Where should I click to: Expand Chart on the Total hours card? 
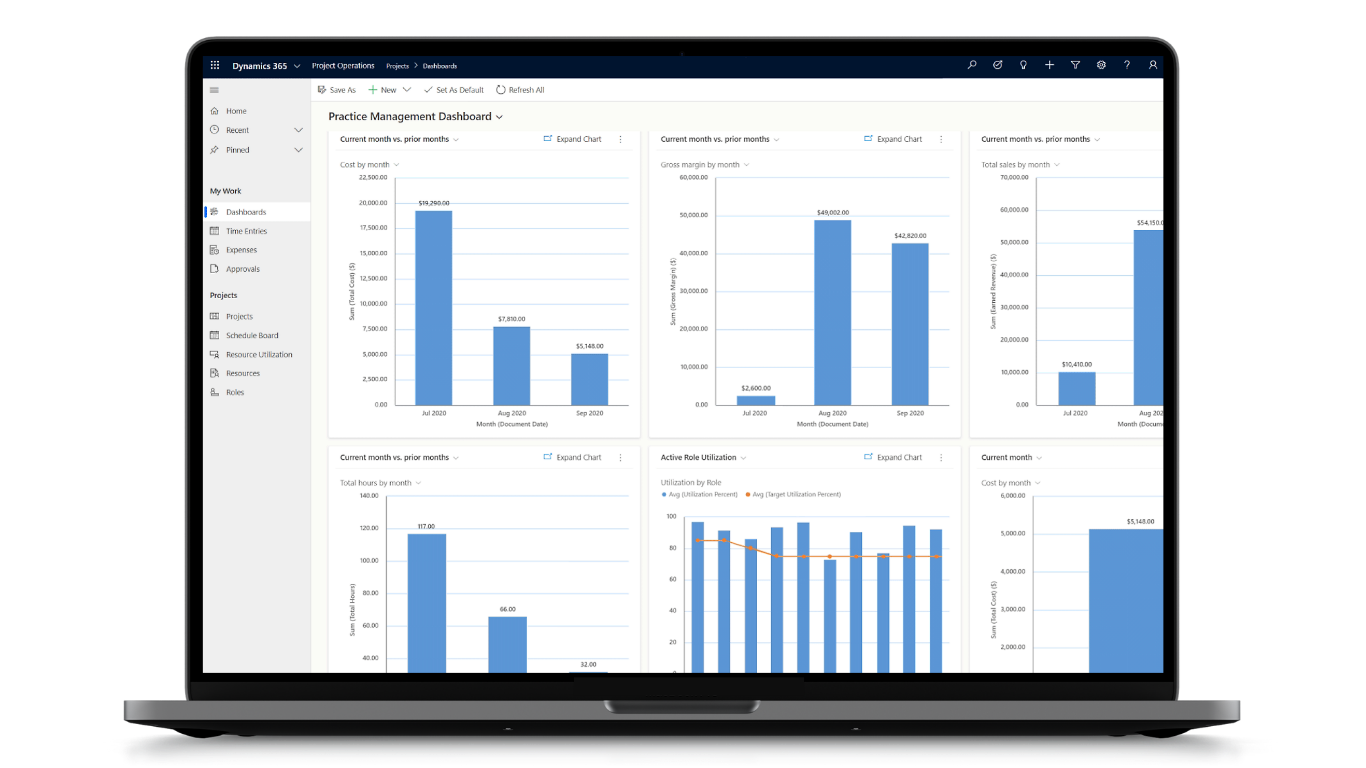[572, 457]
